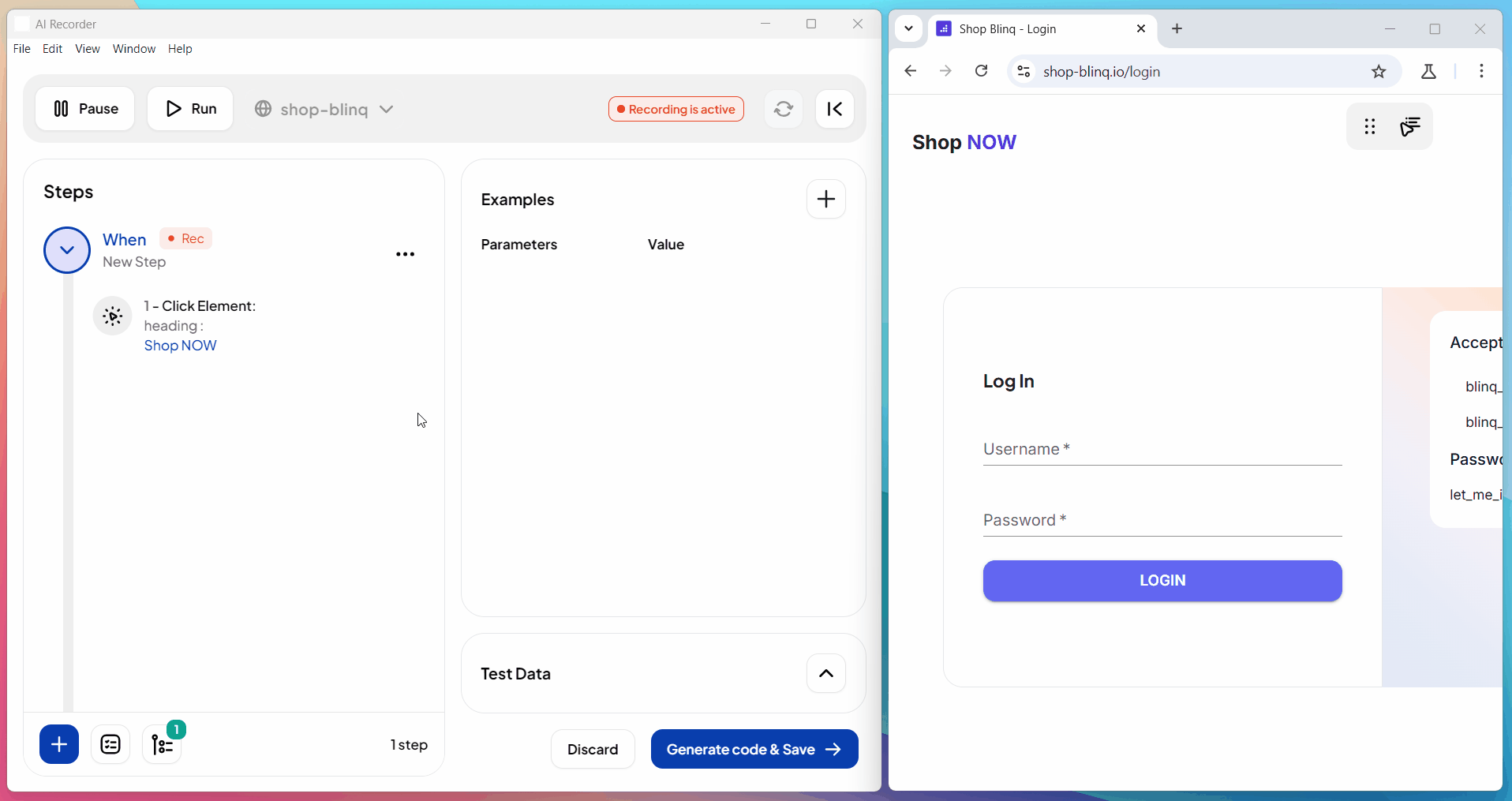1512x801 pixels.
Task: Open the shop-blinq environment dropdown
Action: click(x=324, y=109)
